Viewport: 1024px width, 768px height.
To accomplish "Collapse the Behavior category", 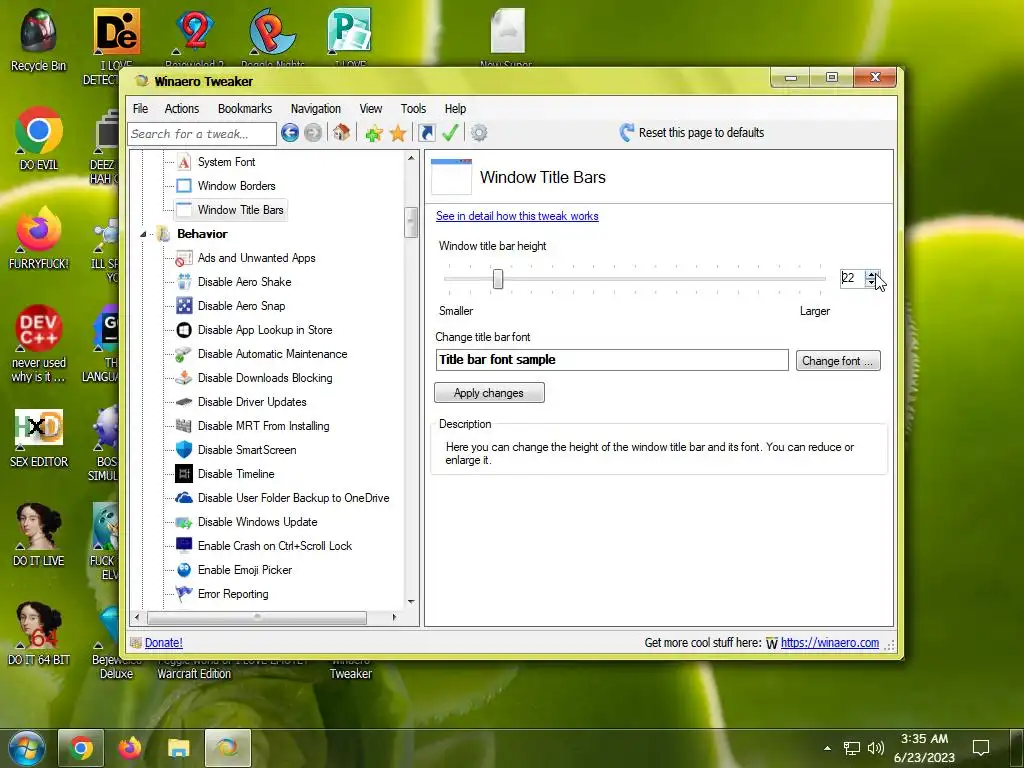I will pos(143,234).
